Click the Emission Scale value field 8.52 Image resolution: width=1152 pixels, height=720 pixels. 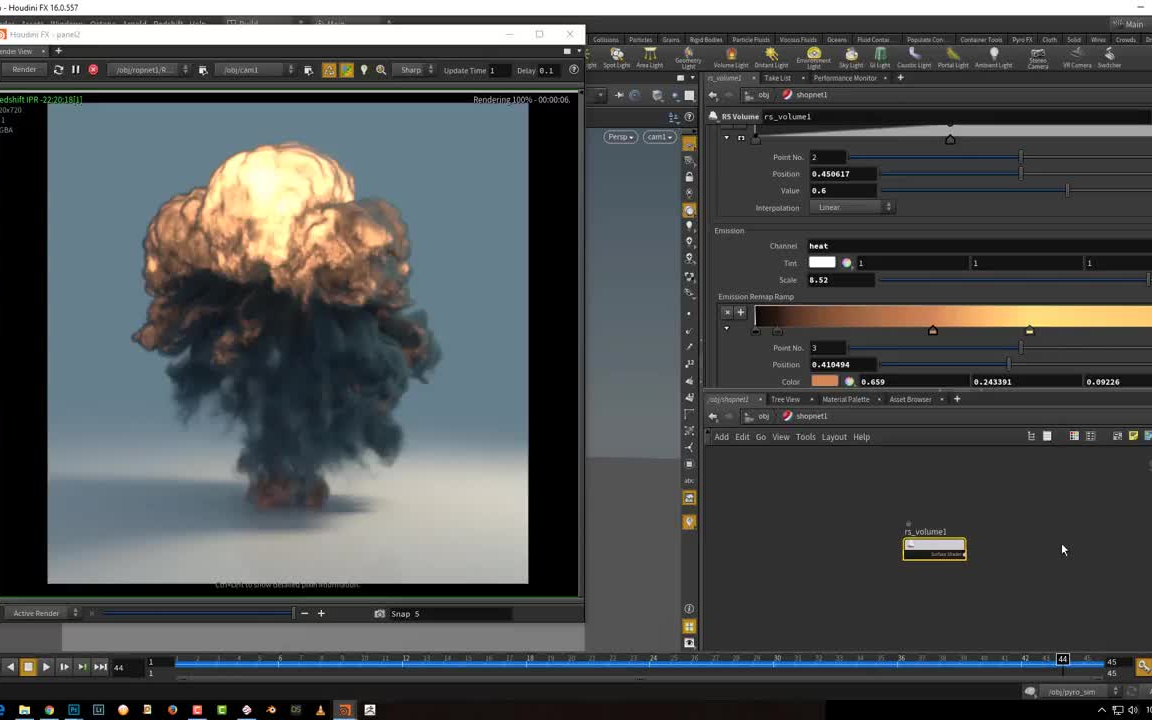pyautogui.click(x=841, y=280)
